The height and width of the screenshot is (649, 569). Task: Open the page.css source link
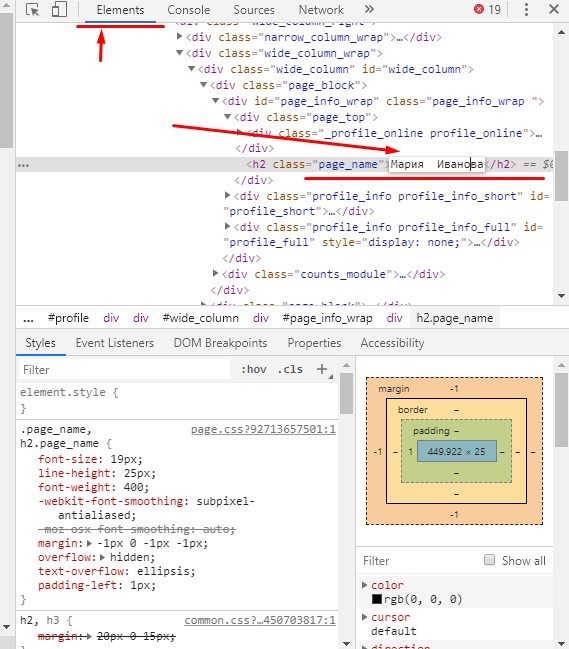click(x=263, y=429)
